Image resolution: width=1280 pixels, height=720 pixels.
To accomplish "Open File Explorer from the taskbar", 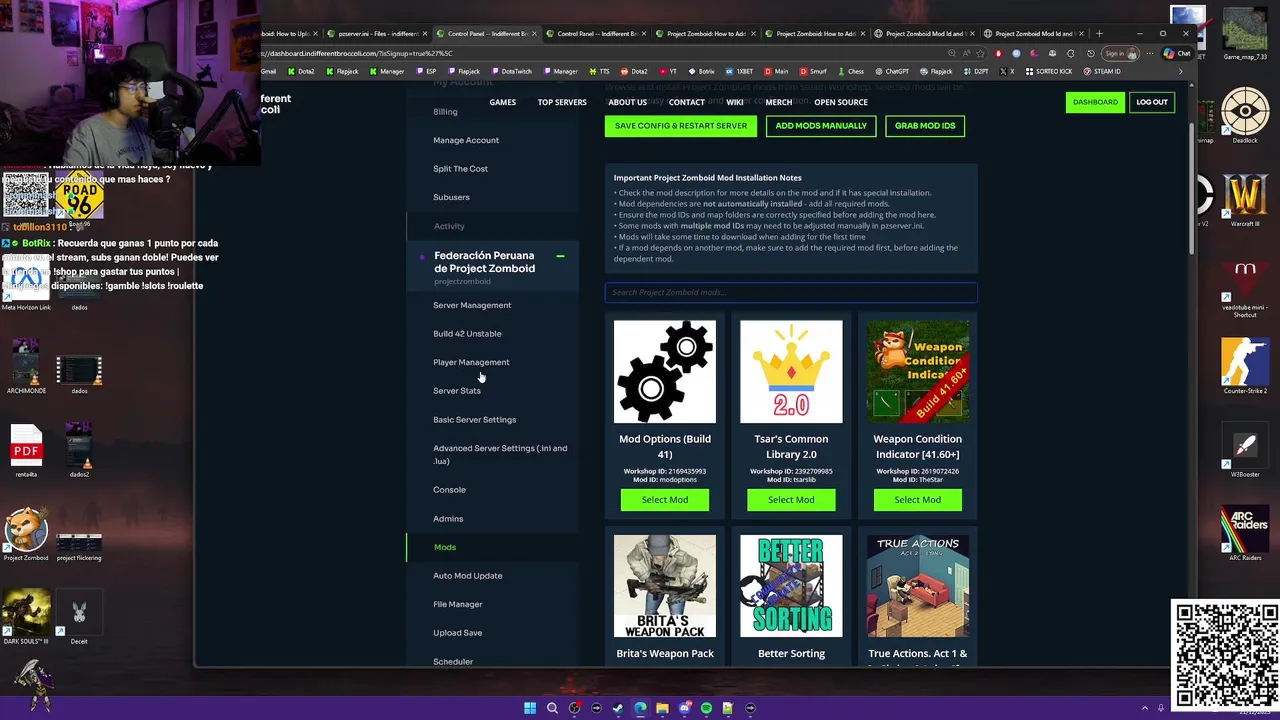I will (662, 708).
